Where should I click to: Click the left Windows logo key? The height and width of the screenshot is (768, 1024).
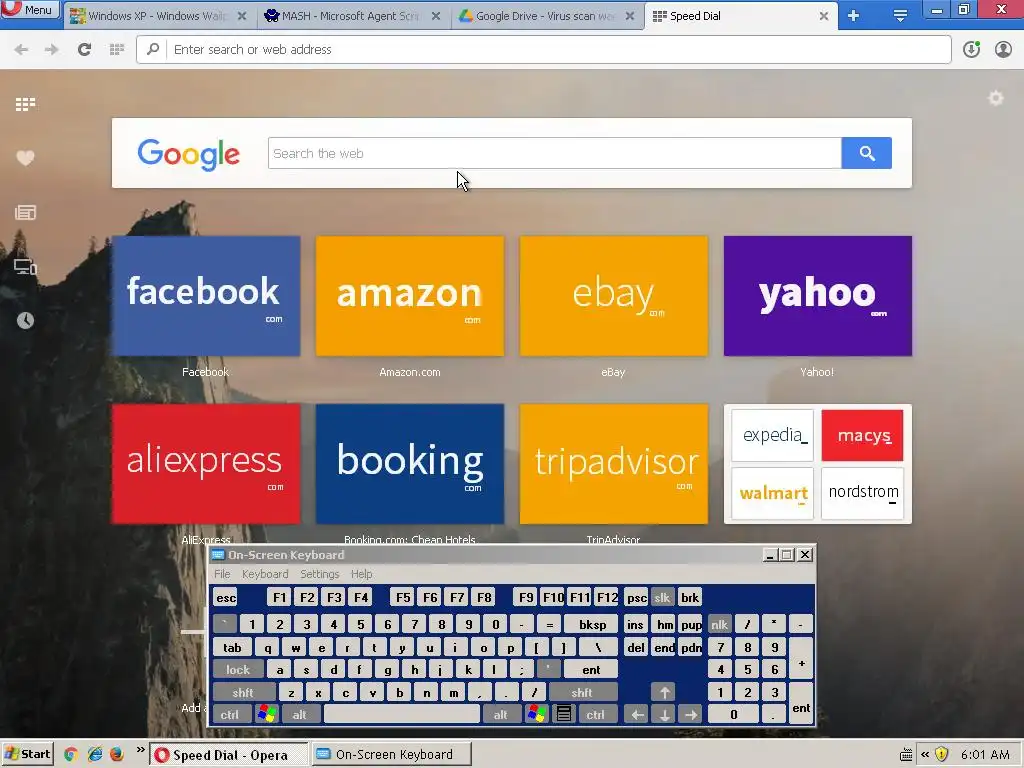pyautogui.click(x=266, y=714)
